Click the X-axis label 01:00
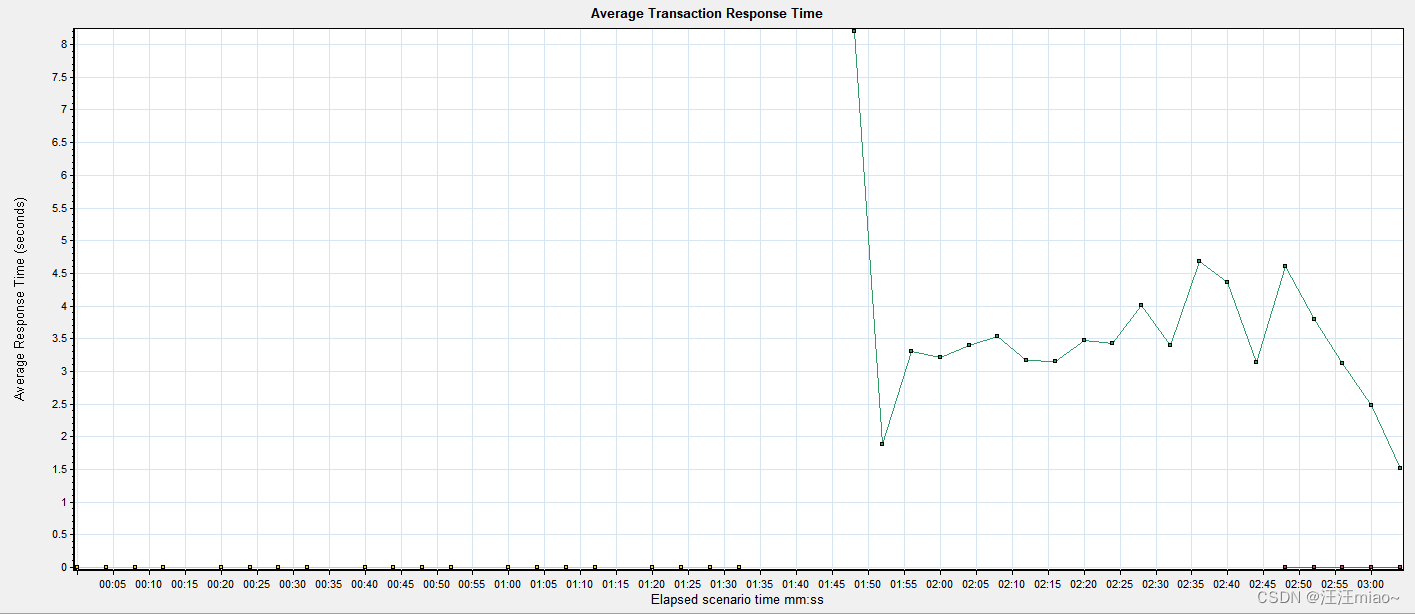1415x614 pixels. 508,583
